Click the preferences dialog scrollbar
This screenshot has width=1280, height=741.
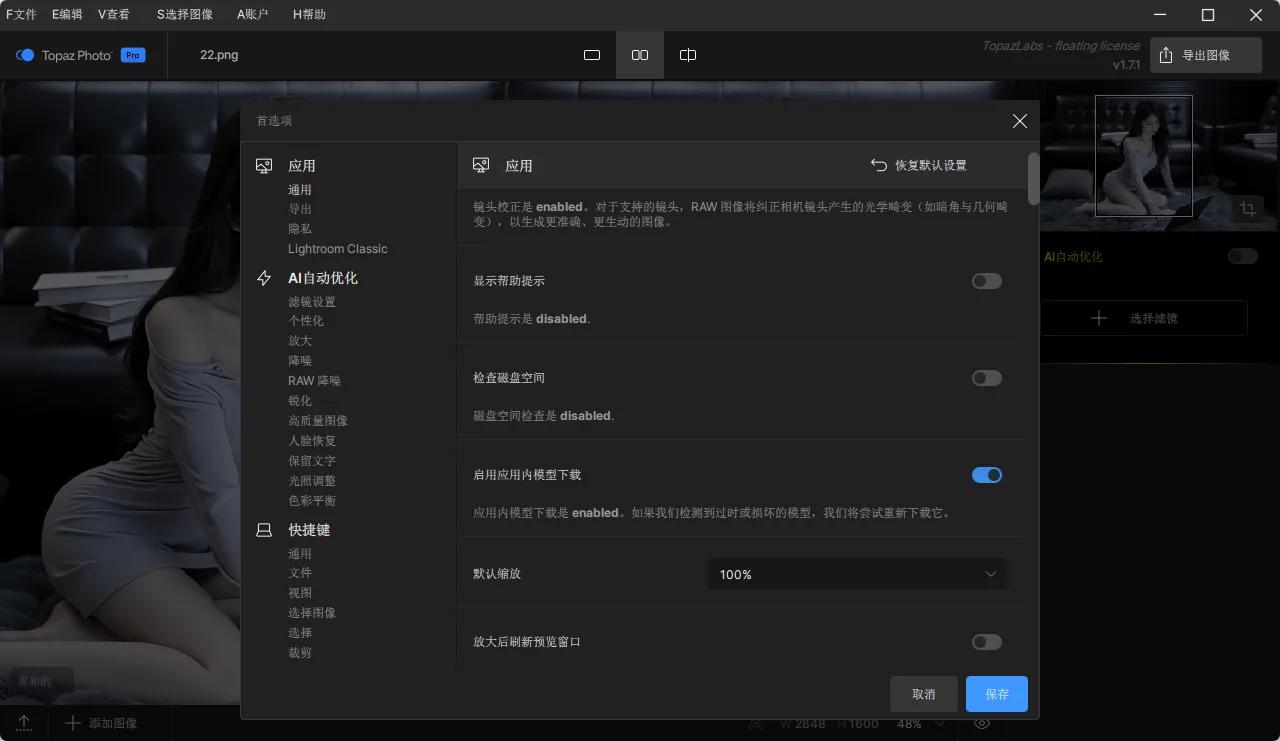coord(1034,178)
